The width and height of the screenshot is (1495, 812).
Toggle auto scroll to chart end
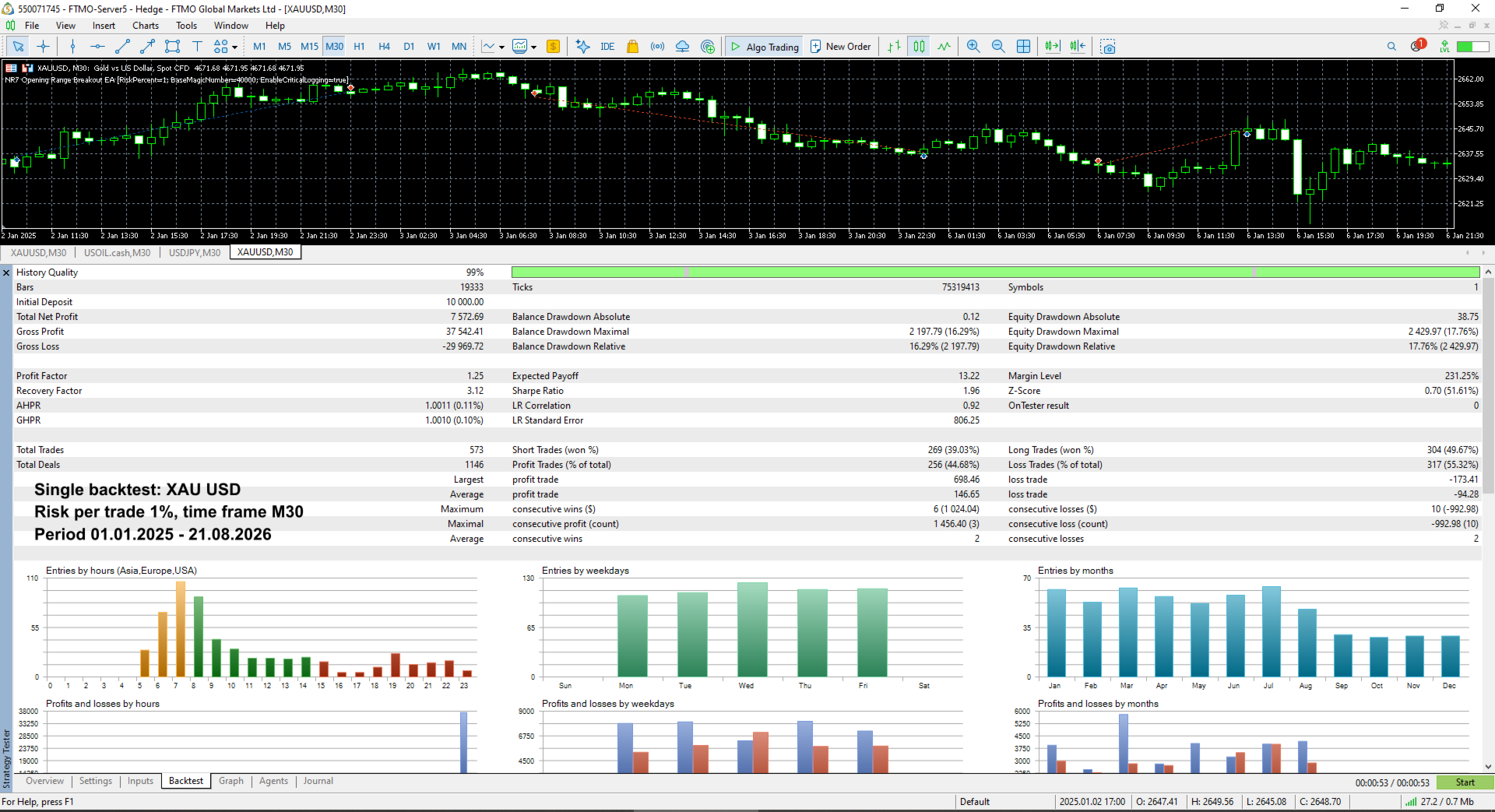pyautogui.click(x=1053, y=47)
